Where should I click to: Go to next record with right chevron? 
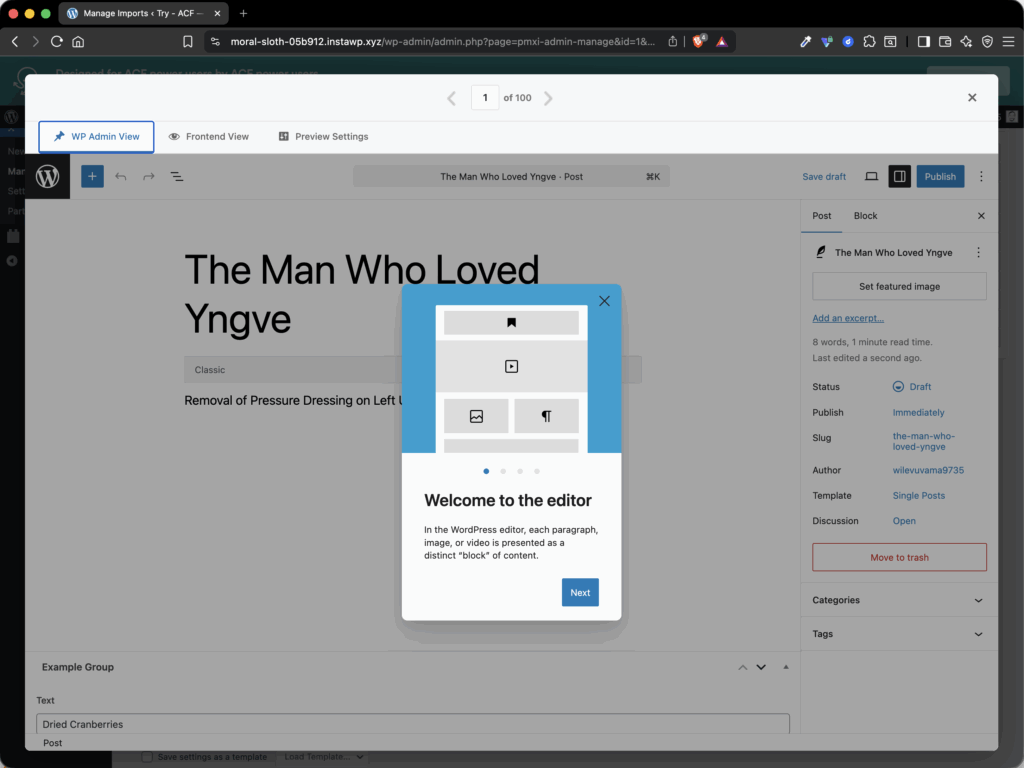548,98
